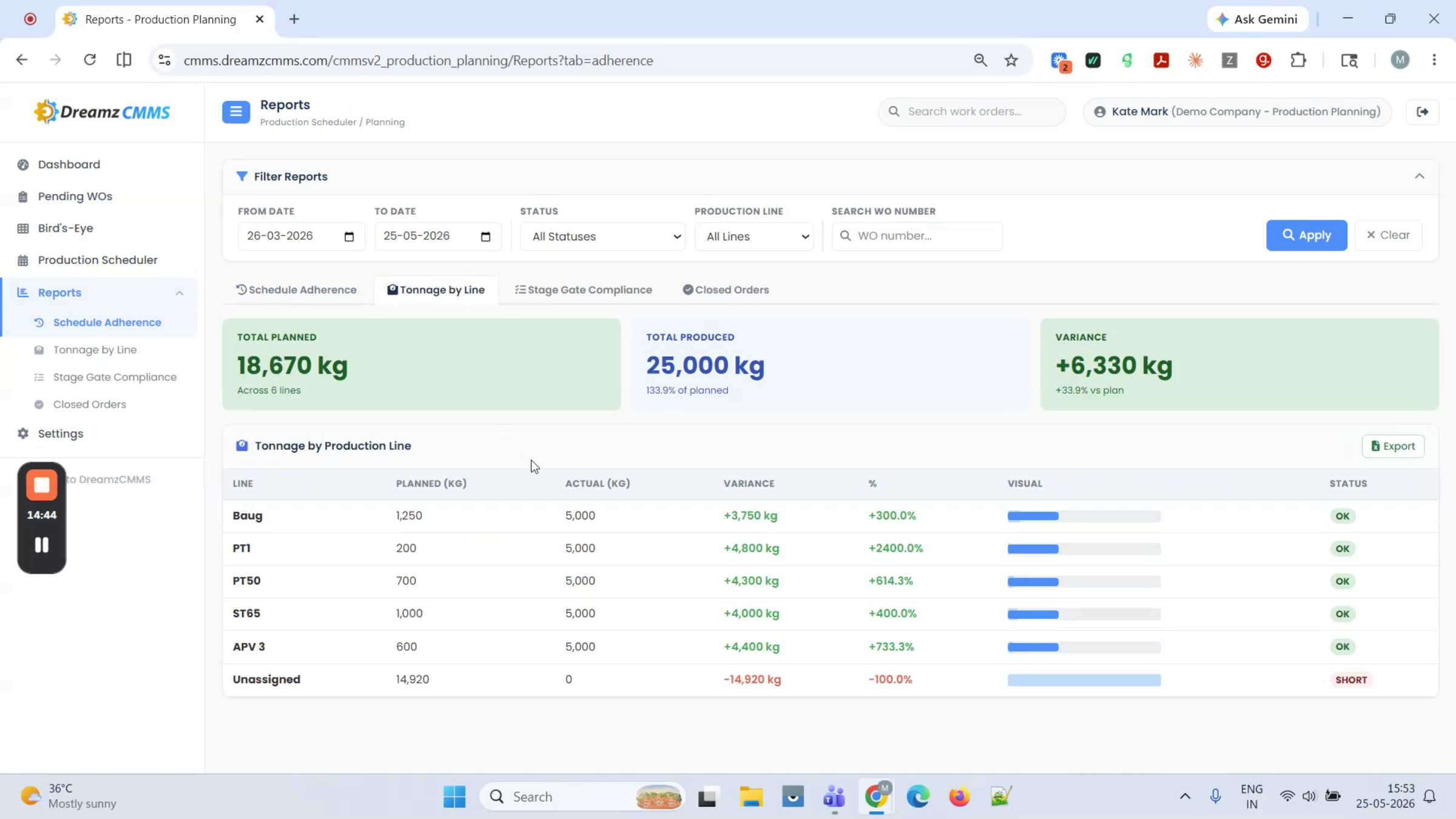Expand the All Lines production dropdown
This screenshot has width=1456, height=819.
[753, 237]
